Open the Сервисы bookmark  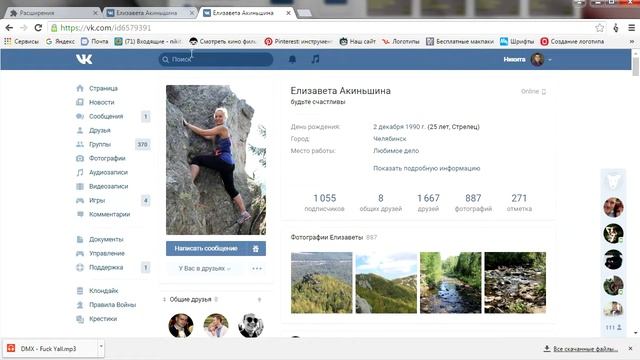[x=21, y=41]
